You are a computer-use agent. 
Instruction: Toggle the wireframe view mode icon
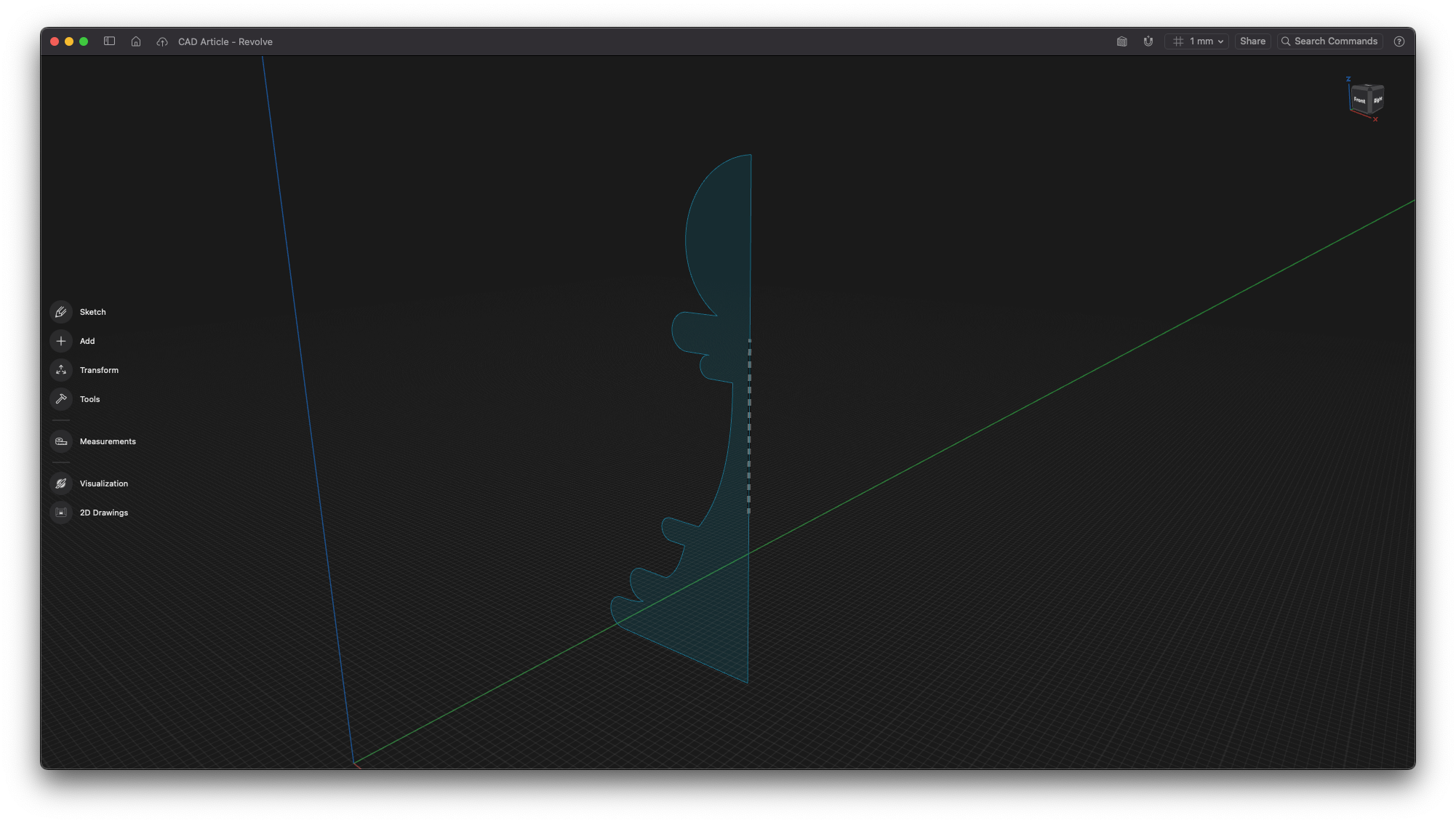[x=1121, y=41]
